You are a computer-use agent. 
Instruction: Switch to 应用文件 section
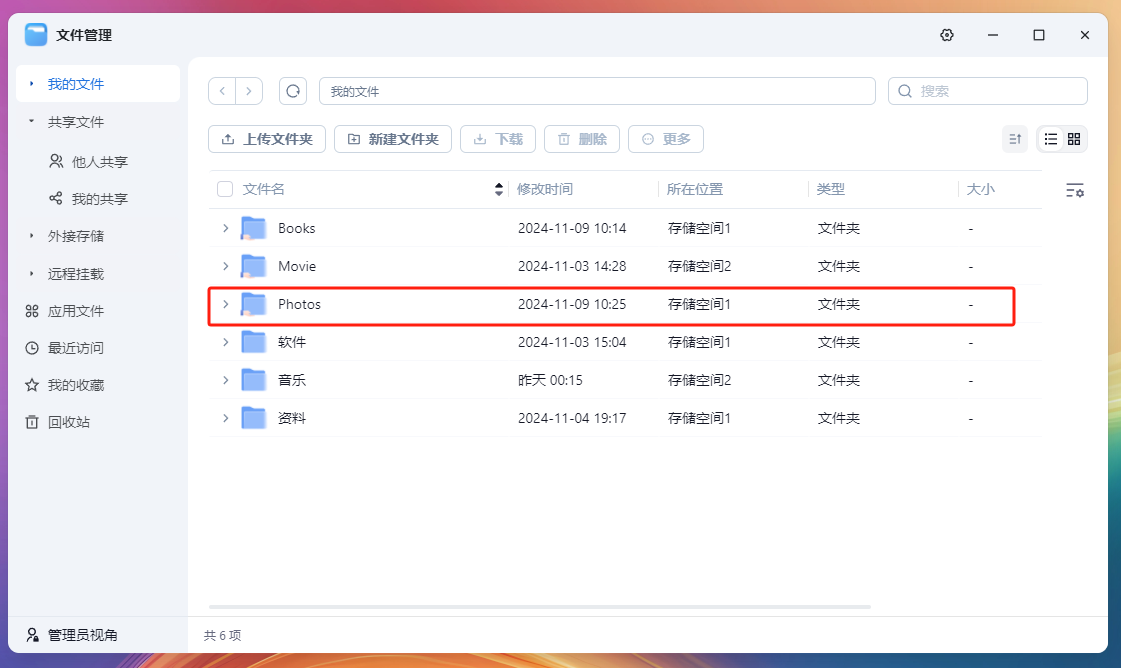pyautogui.click(x=78, y=310)
